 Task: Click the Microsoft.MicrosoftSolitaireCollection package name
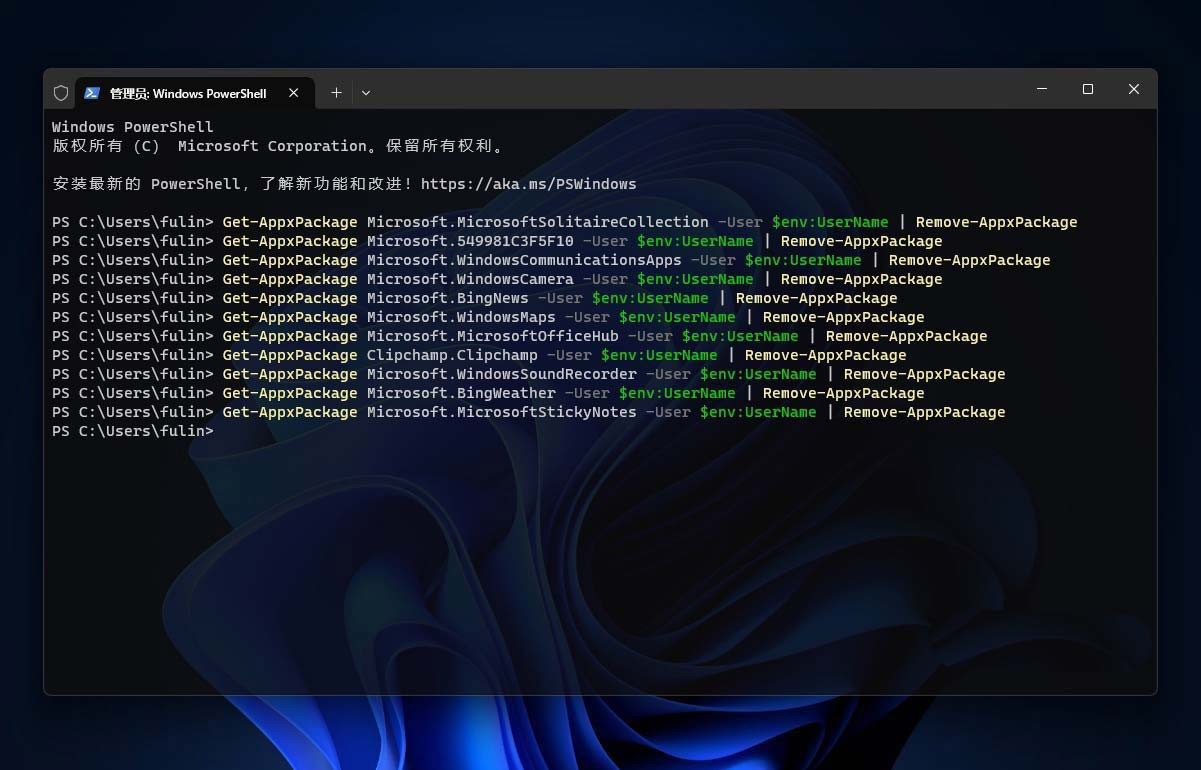point(535,222)
